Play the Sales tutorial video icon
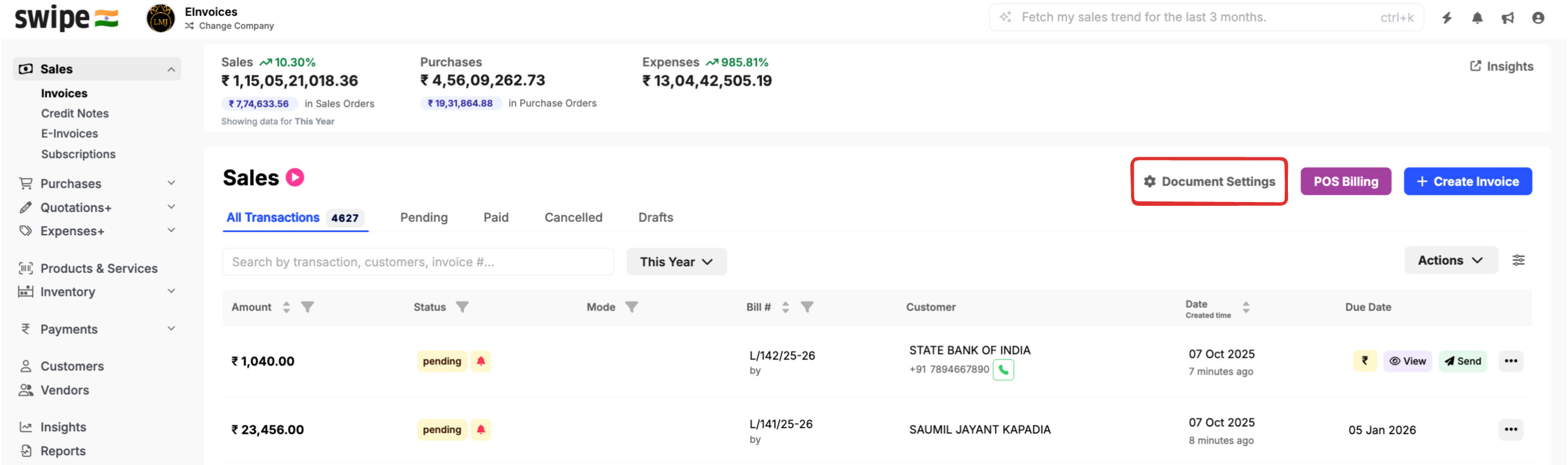Image resolution: width=1568 pixels, height=465 pixels. (x=295, y=178)
